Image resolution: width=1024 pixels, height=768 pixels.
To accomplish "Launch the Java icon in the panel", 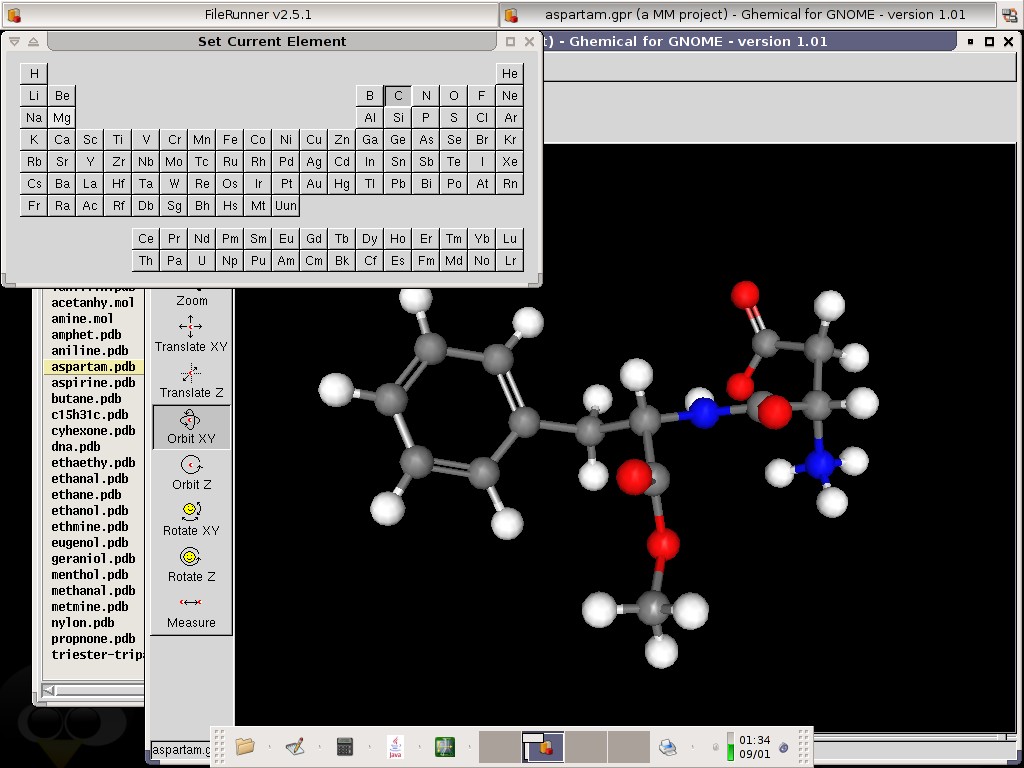I will (395, 746).
